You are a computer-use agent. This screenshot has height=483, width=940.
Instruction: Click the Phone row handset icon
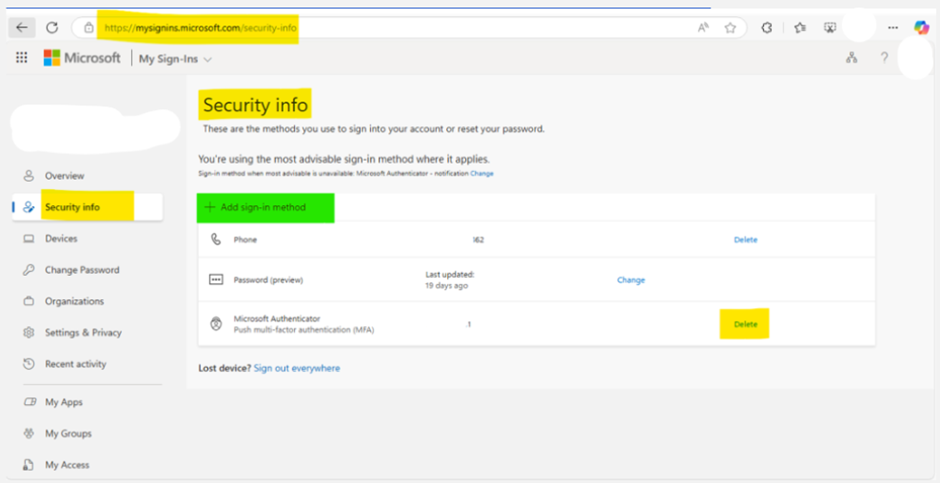point(216,240)
